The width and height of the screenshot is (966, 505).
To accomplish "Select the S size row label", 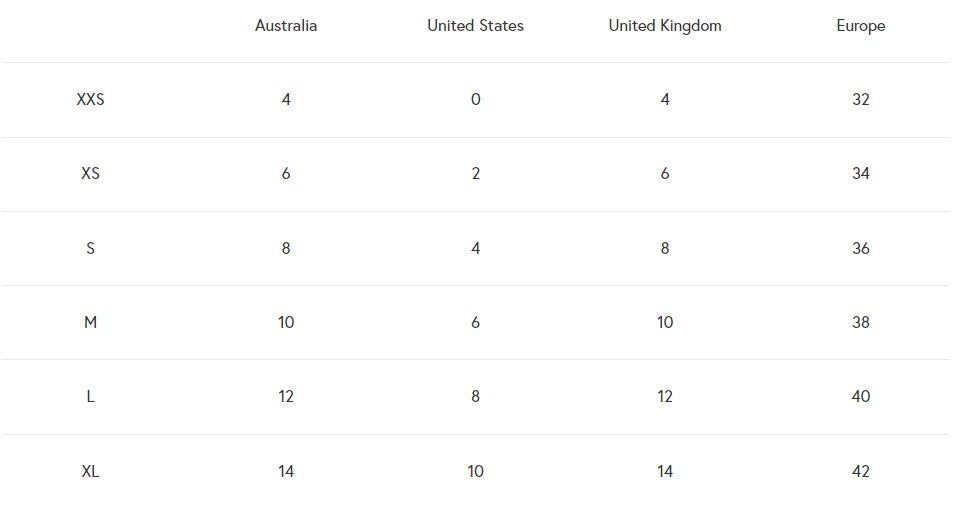I will (91, 248).
